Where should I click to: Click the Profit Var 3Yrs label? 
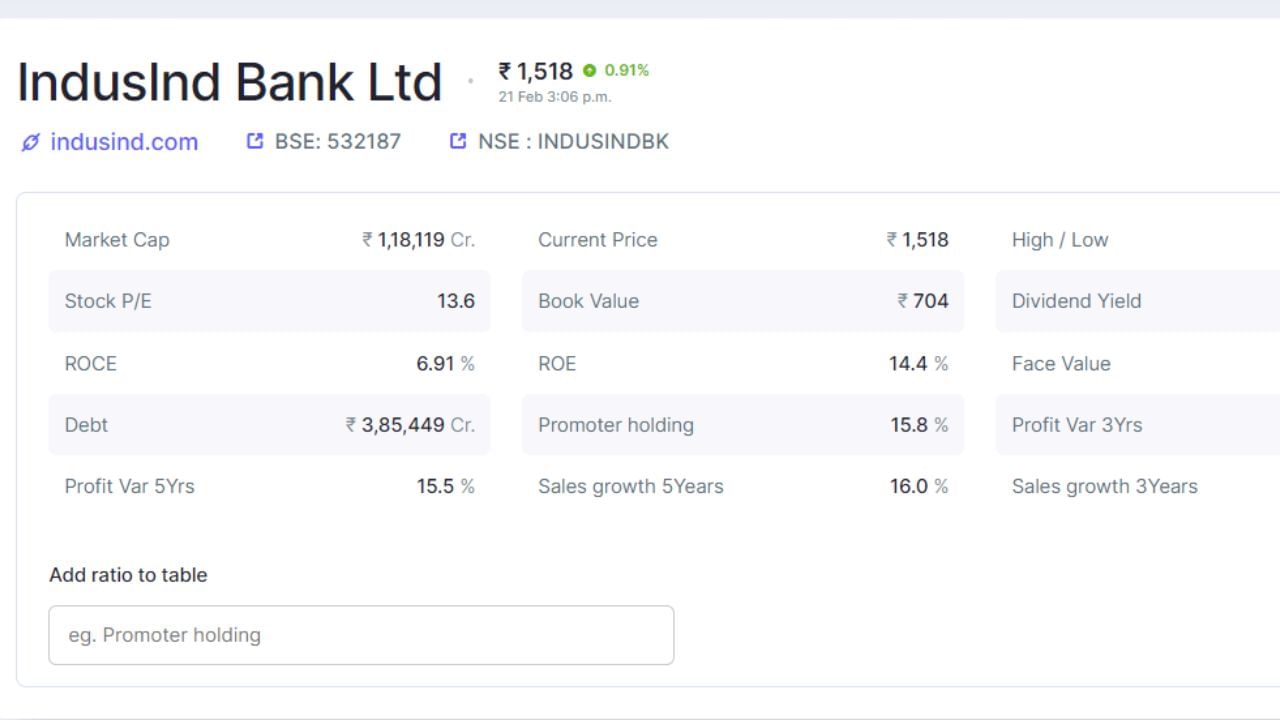(1077, 425)
